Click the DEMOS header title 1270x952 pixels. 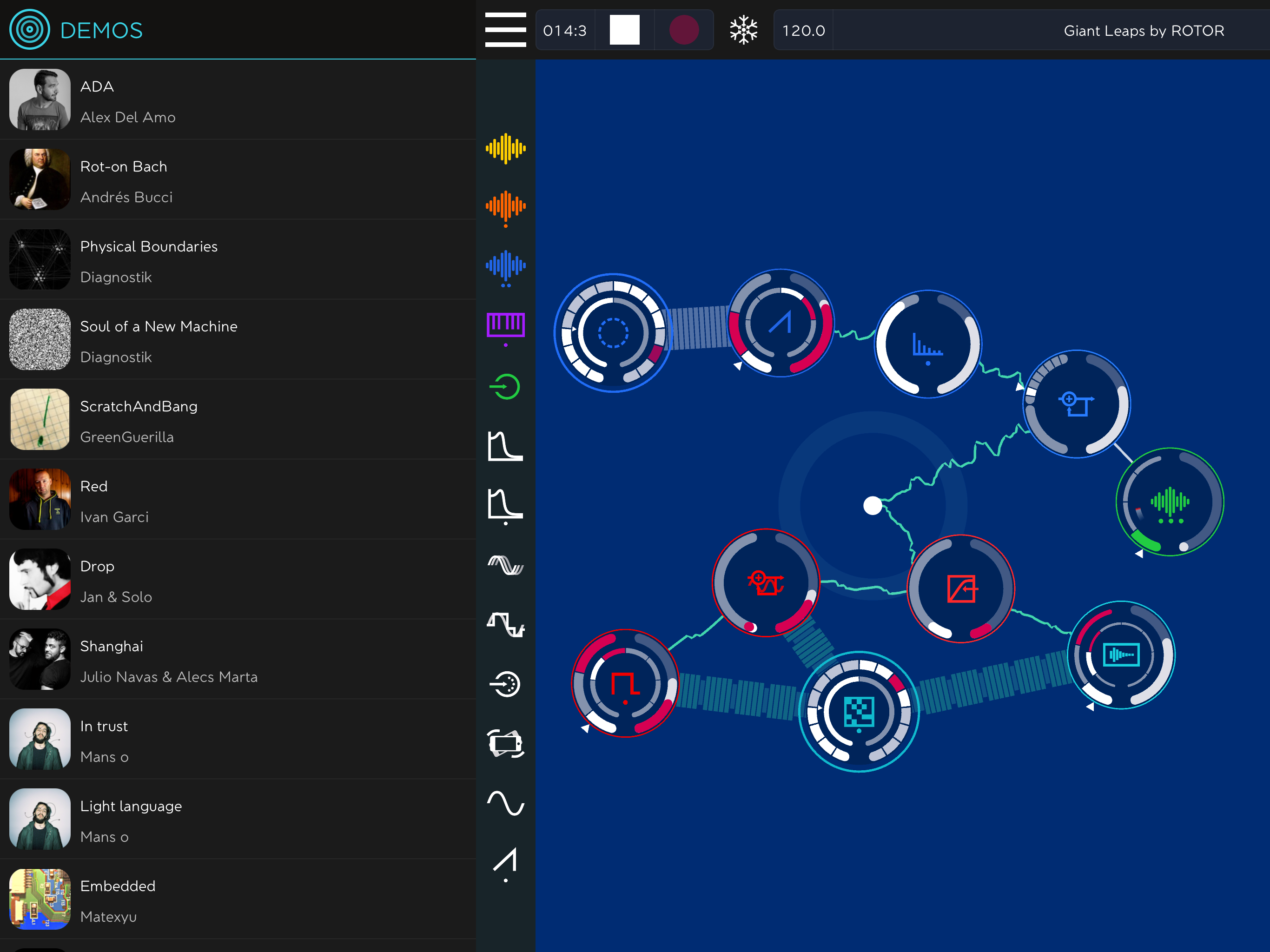[x=101, y=30]
